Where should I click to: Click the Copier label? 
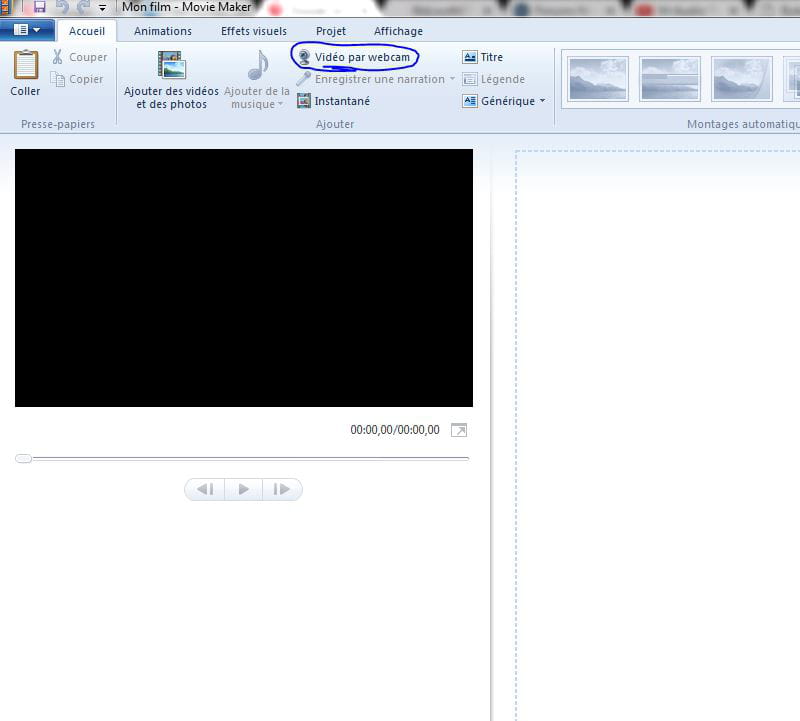(x=86, y=79)
